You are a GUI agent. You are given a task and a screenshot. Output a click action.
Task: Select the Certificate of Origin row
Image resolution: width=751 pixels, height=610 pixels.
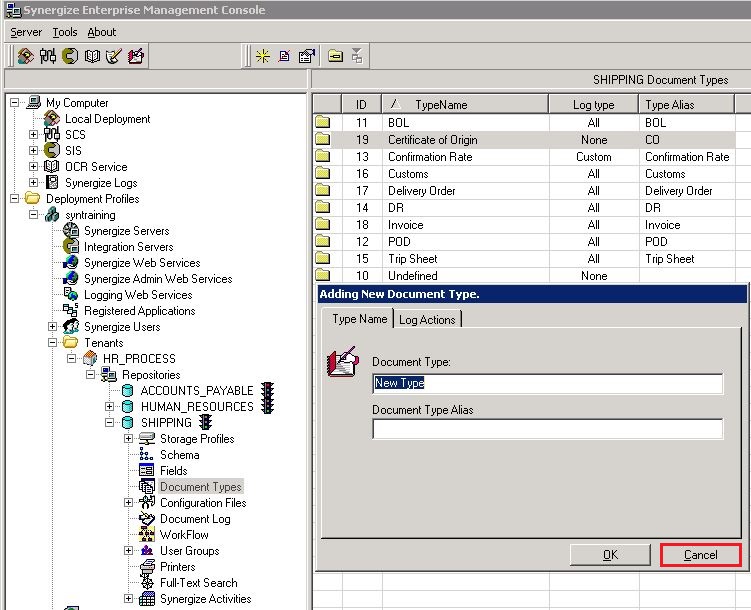(524, 139)
